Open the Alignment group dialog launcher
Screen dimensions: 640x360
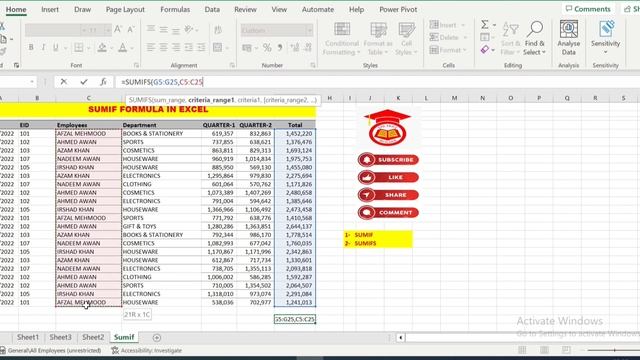(x=232, y=65)
